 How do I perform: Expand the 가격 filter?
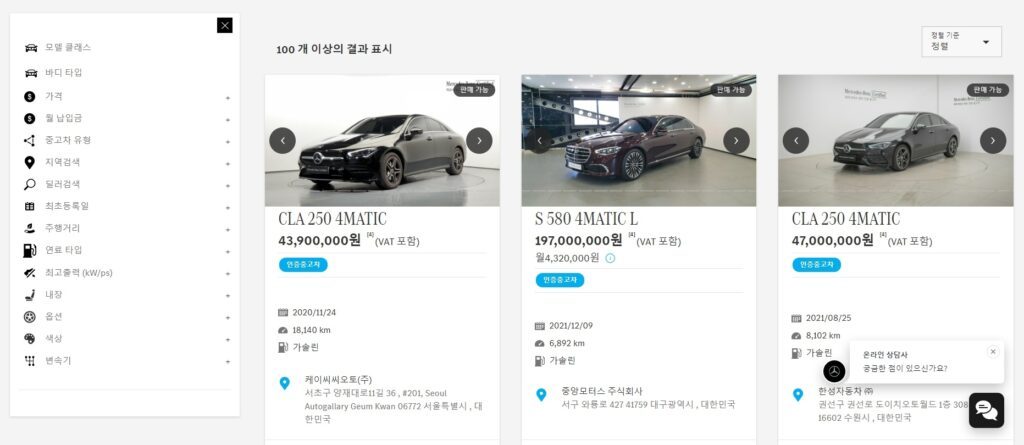click(x=127, y=97)
